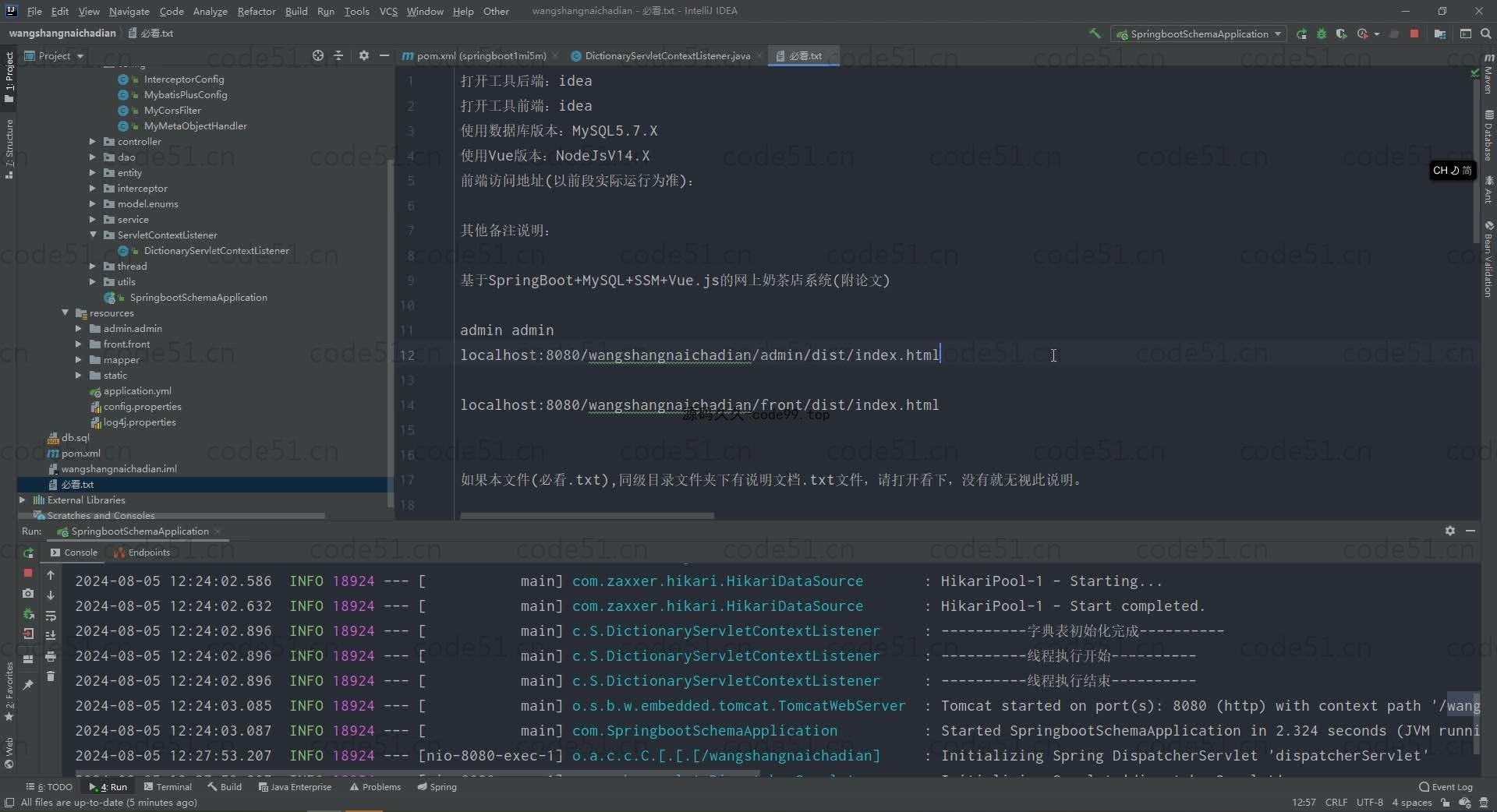
Task: Click the Build Project hammer icon
Action: tap(1095, 34)
